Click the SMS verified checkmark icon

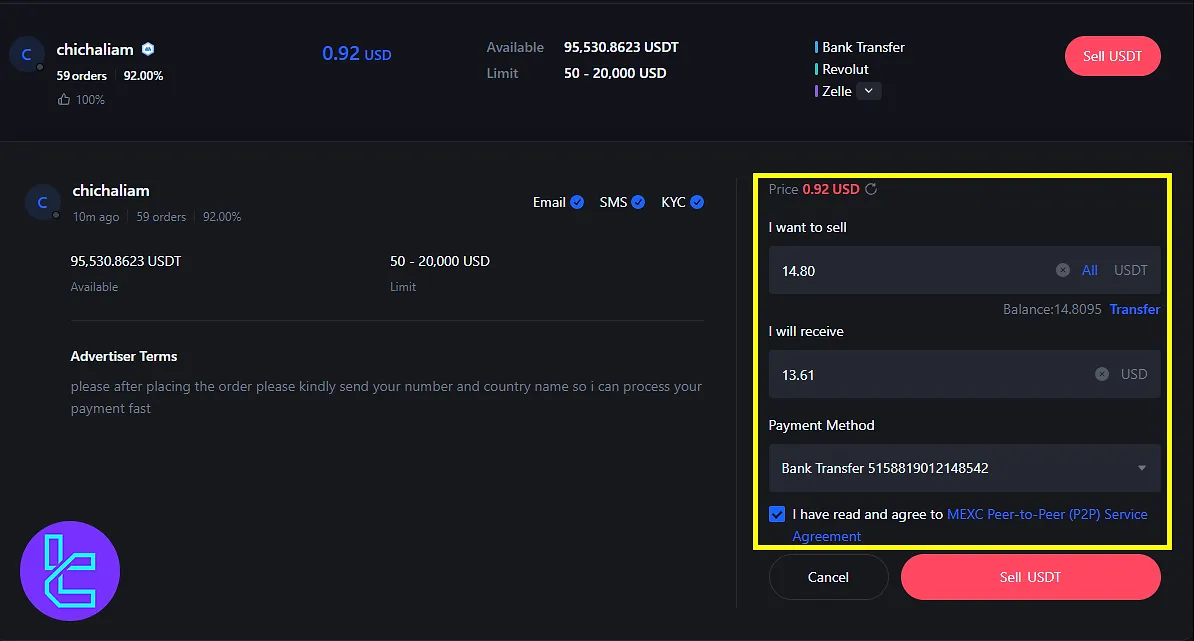click(638, 202)
